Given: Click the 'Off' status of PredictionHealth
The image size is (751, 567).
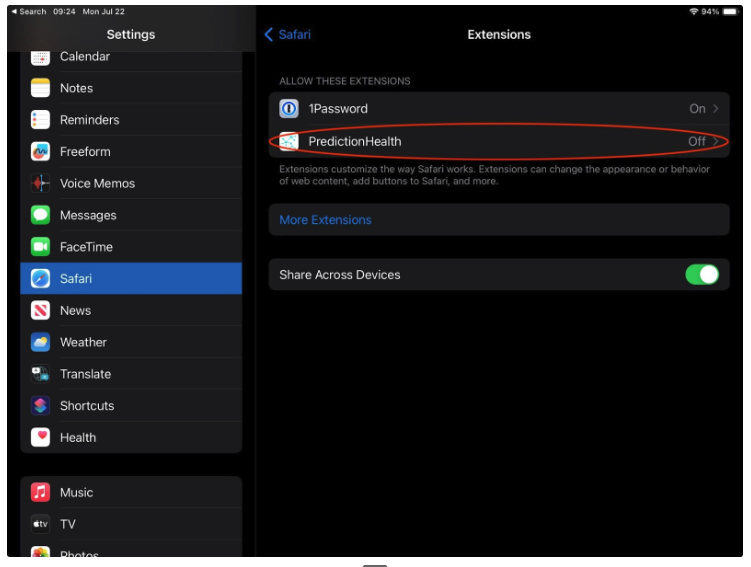Looking at the screenshot, I should point(697,141).
